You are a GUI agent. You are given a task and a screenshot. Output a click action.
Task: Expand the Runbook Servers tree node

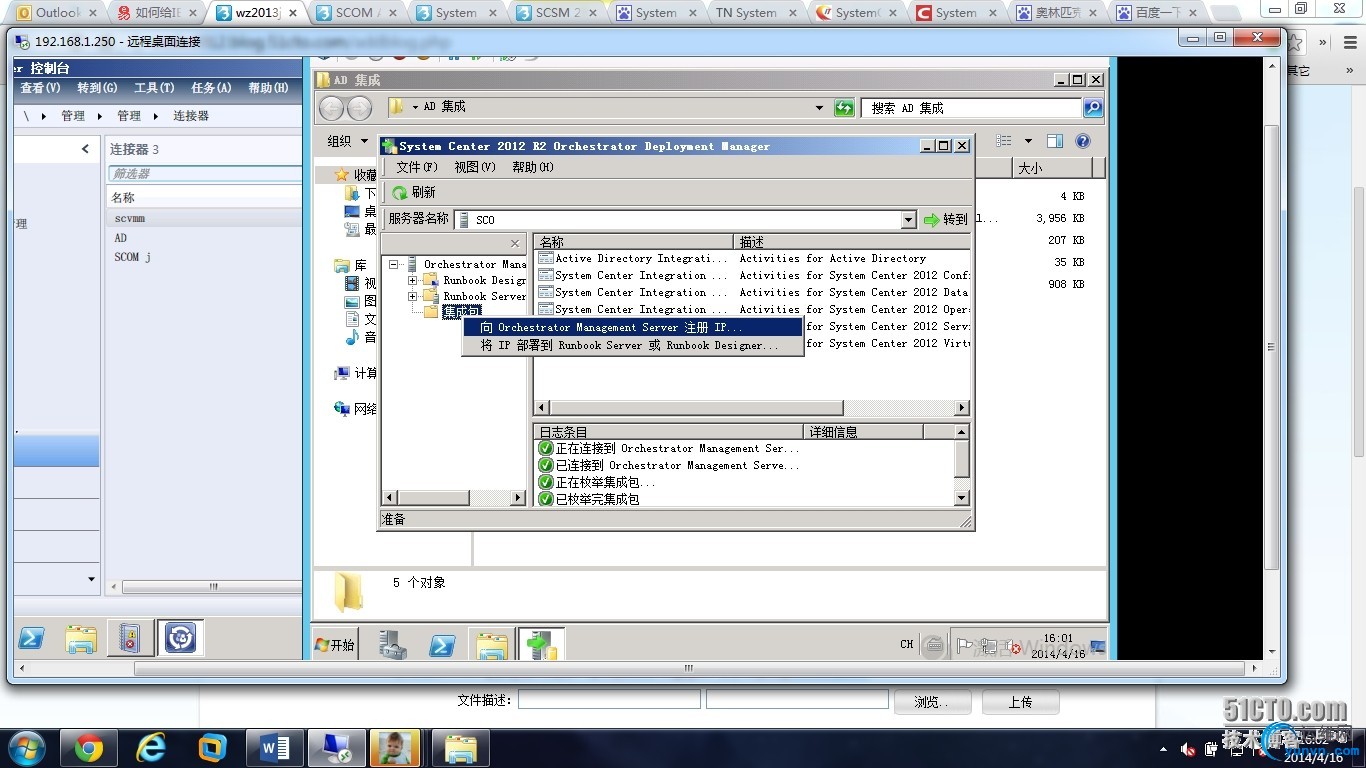coord(412,296)
